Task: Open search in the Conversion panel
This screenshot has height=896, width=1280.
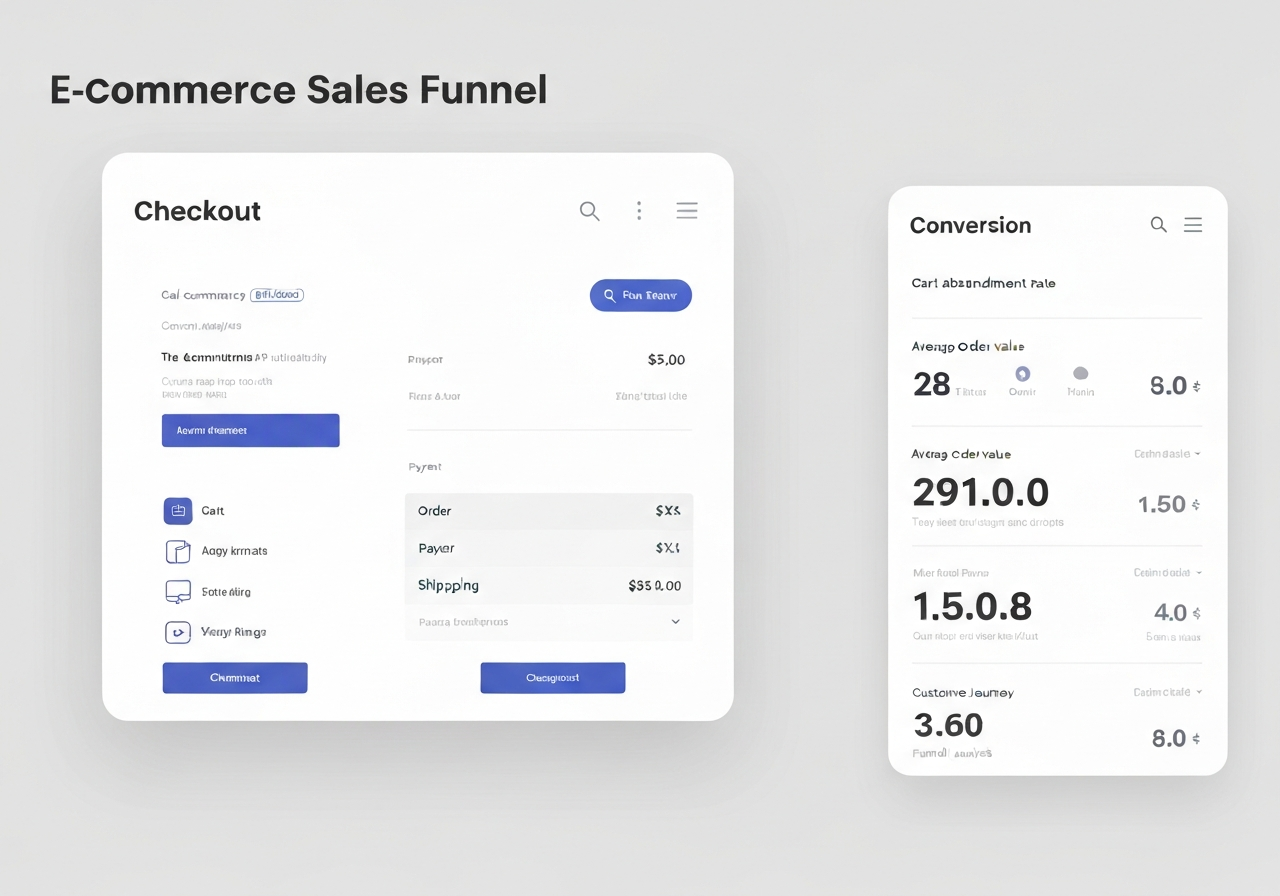Action: (1158, 225)
